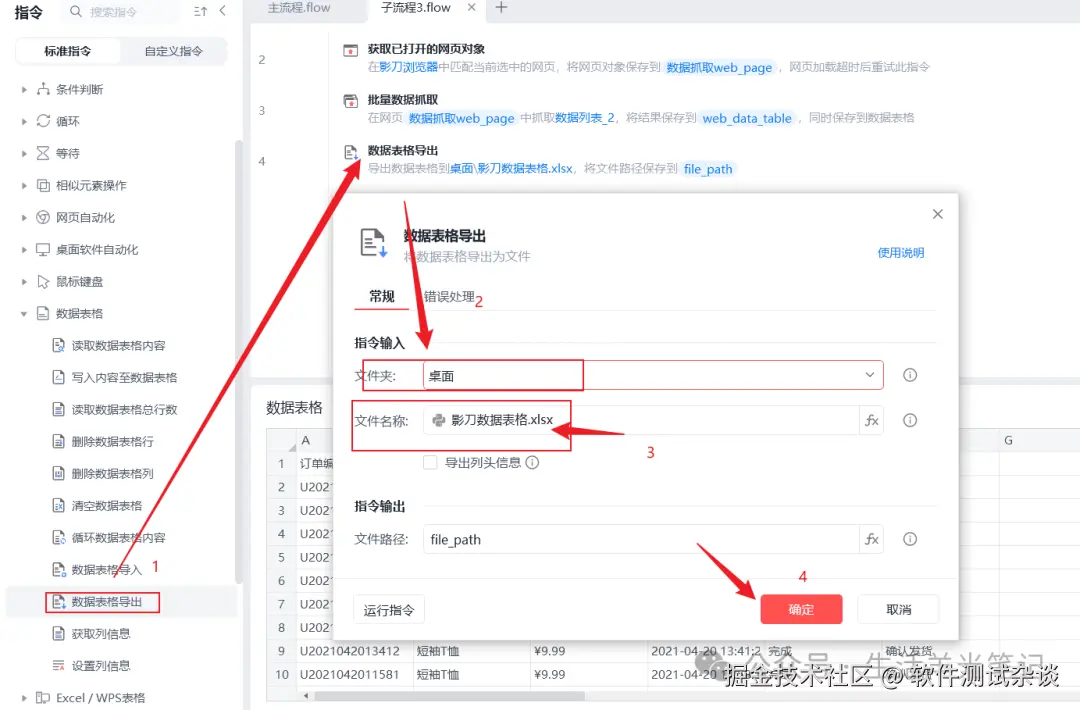
Task: Switch to the 自定义指令 tab
Action: (172, 49)
